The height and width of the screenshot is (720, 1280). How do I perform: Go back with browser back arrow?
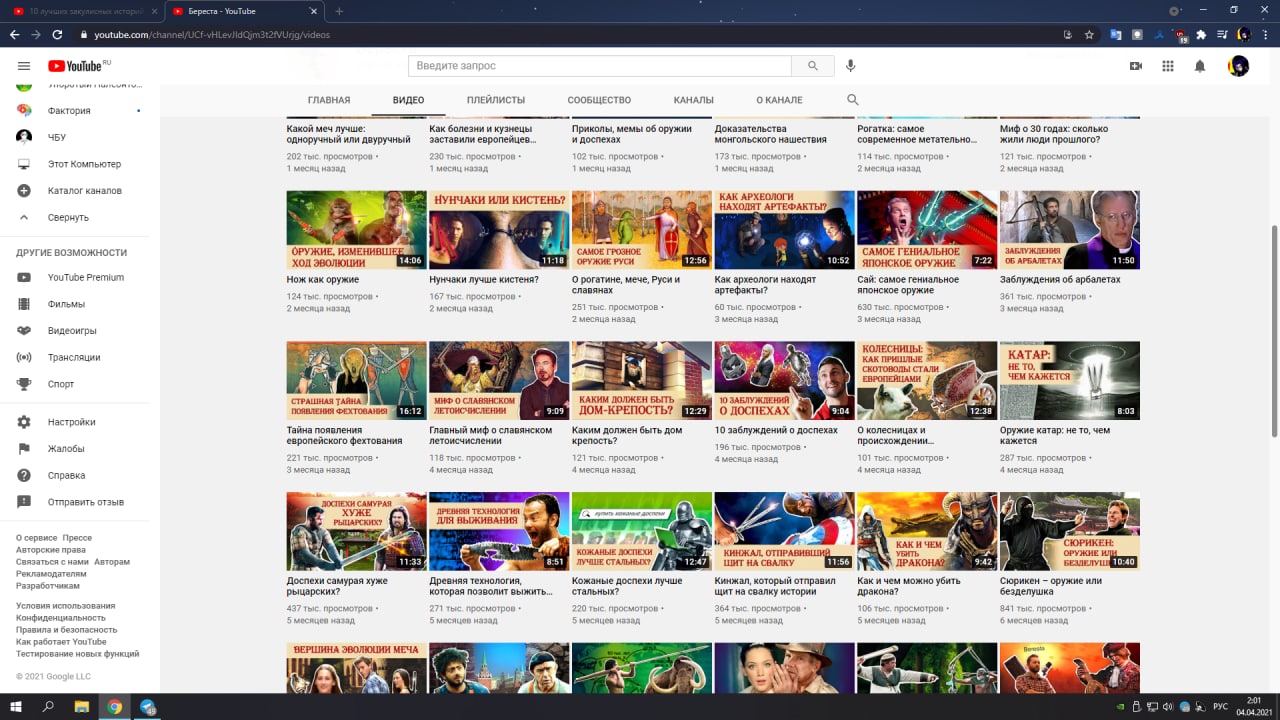point(14,34)
